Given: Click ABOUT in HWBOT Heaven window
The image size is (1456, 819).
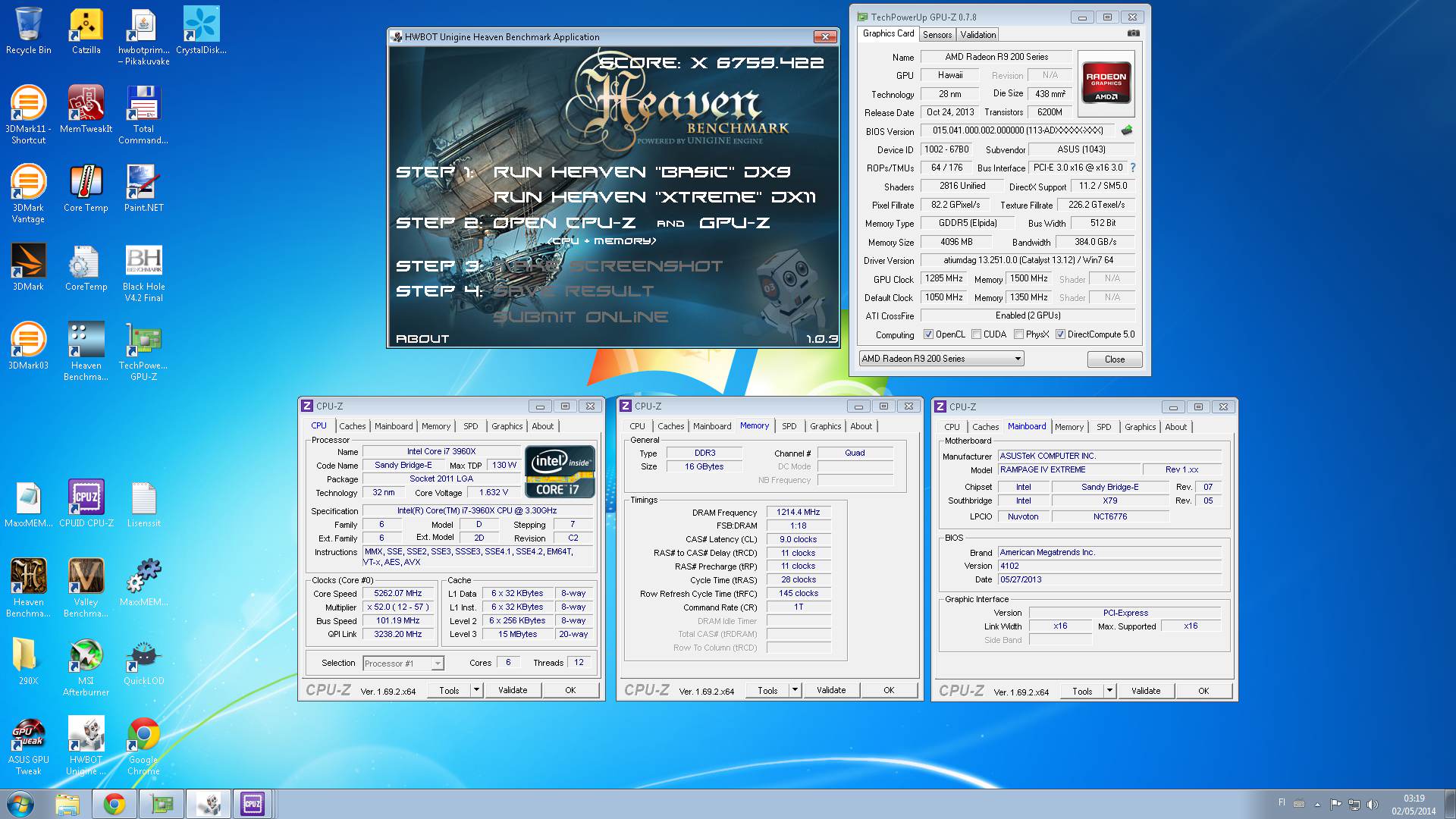Looking at the screenshot, I should click(422, 339).
